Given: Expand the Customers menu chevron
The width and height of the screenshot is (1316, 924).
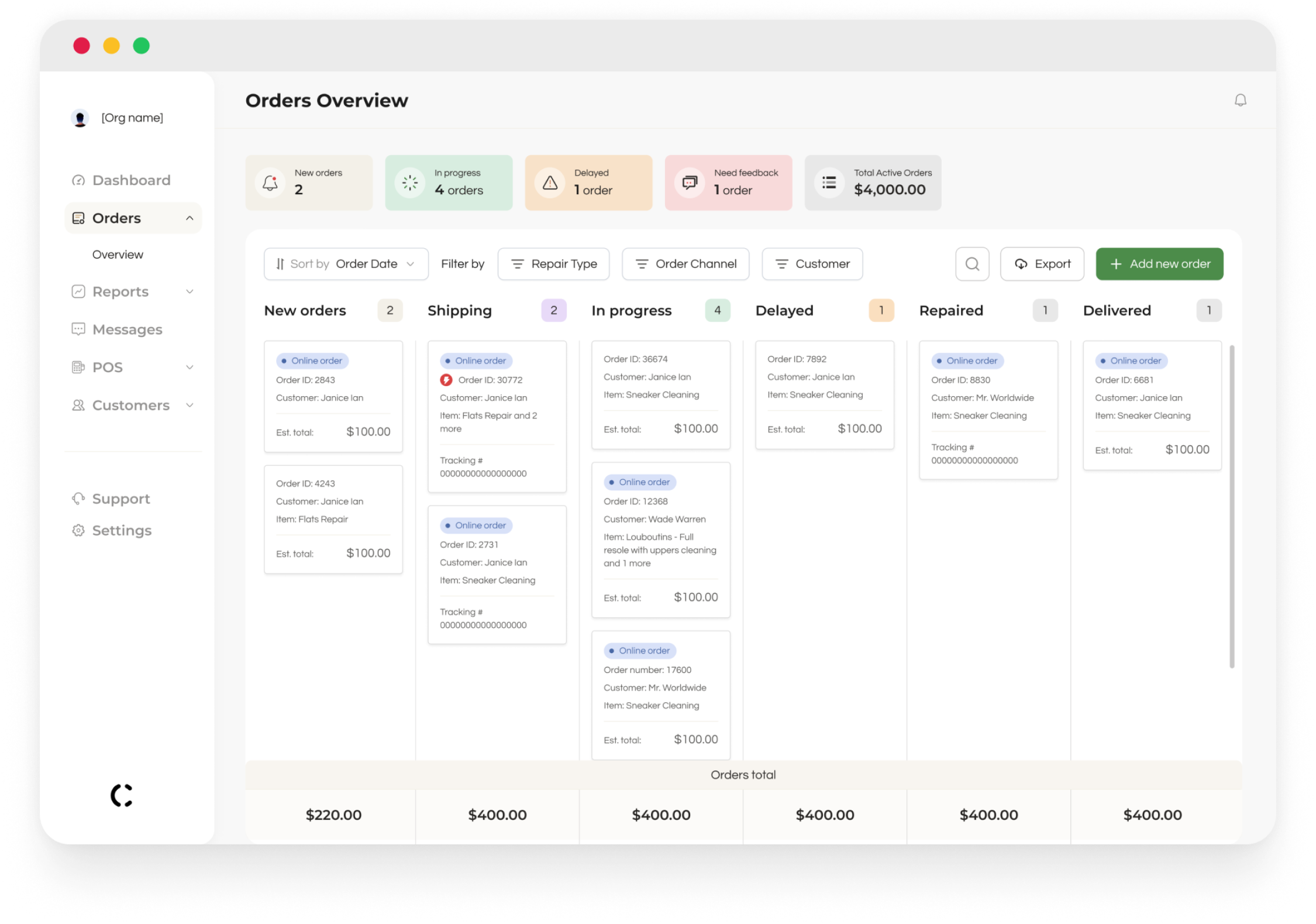Looking at the screenshot, I should pyautogui.click(x=190, y=405).
